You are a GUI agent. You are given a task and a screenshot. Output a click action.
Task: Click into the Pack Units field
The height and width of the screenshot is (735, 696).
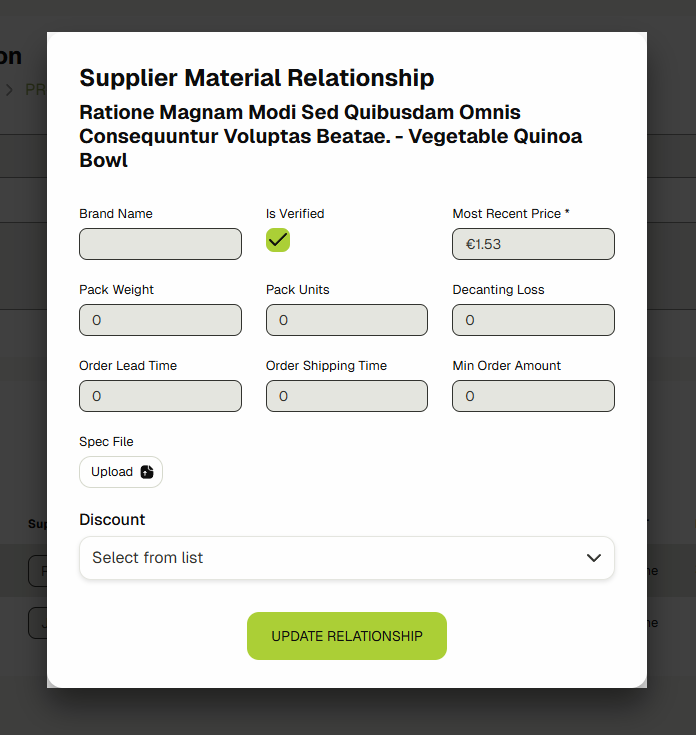(346, 320)
